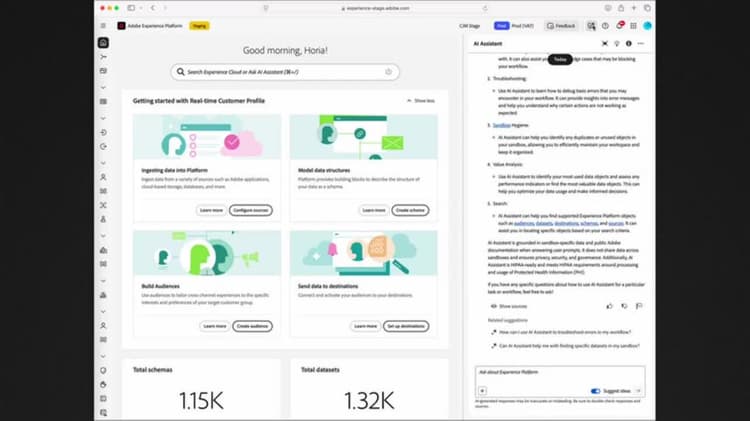Show Safari tab overview icon
750x421 pixels.
tap(647, 8)
